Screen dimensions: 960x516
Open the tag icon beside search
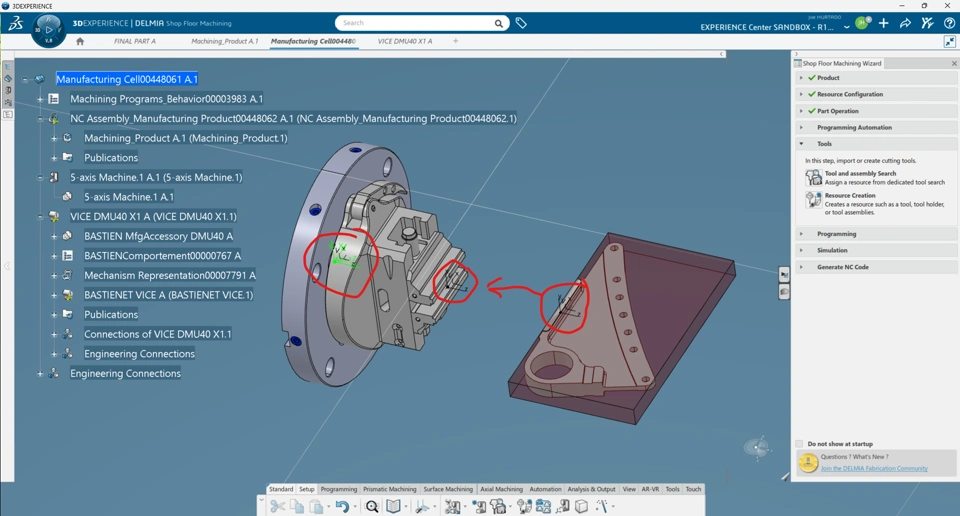pos(521,23)
